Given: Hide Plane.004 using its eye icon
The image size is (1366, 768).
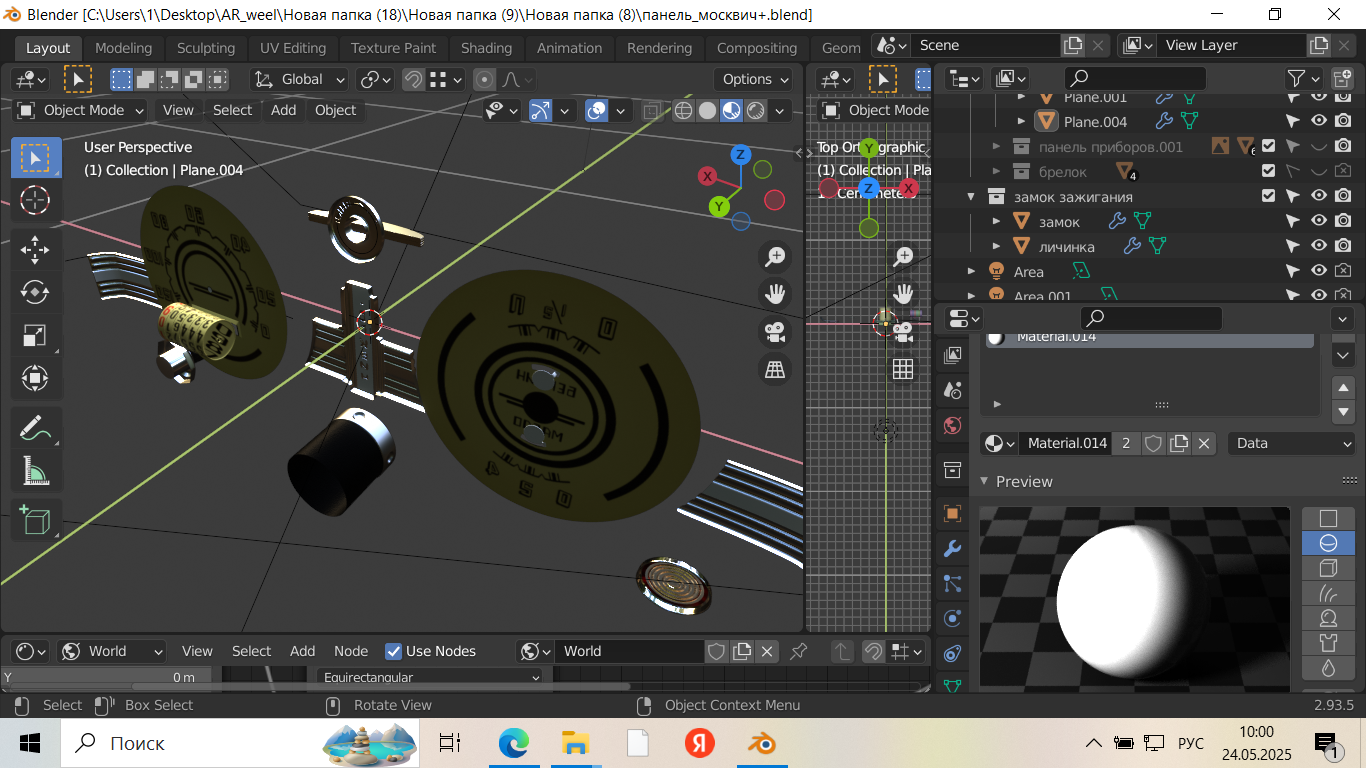Looking at the screenshot, I should [1319, 121].
